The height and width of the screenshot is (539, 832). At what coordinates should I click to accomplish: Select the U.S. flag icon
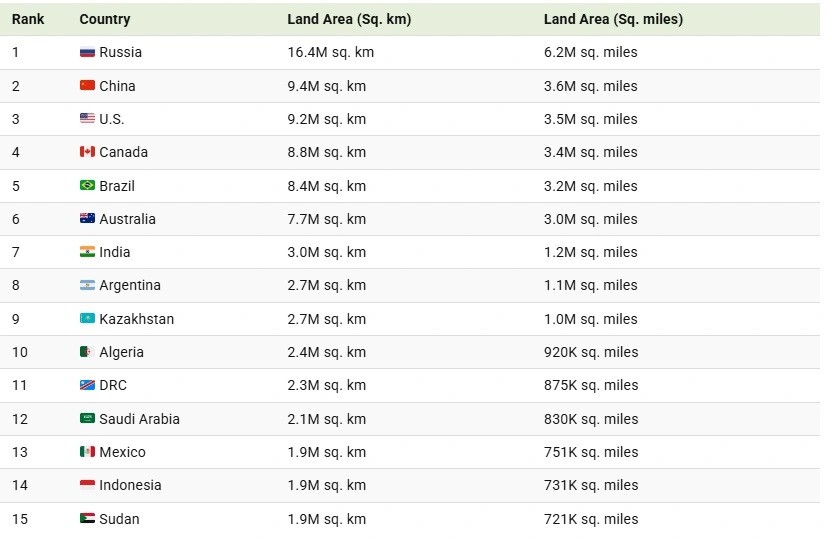[x=88, y=118]
